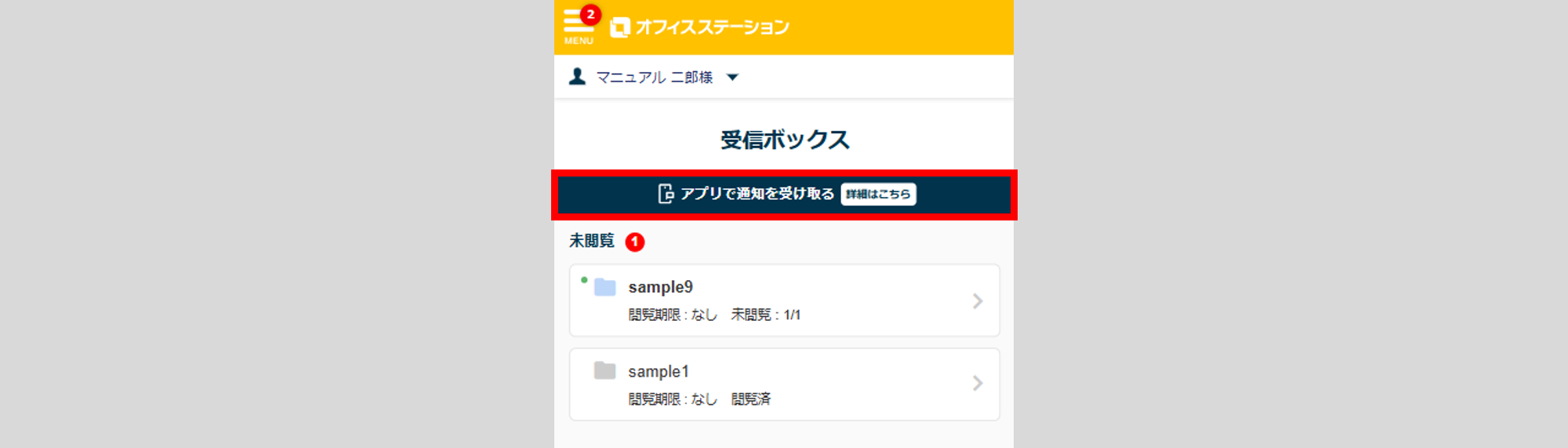
Task: Click the user profile silhouette icon
Action: coord(577,76)
